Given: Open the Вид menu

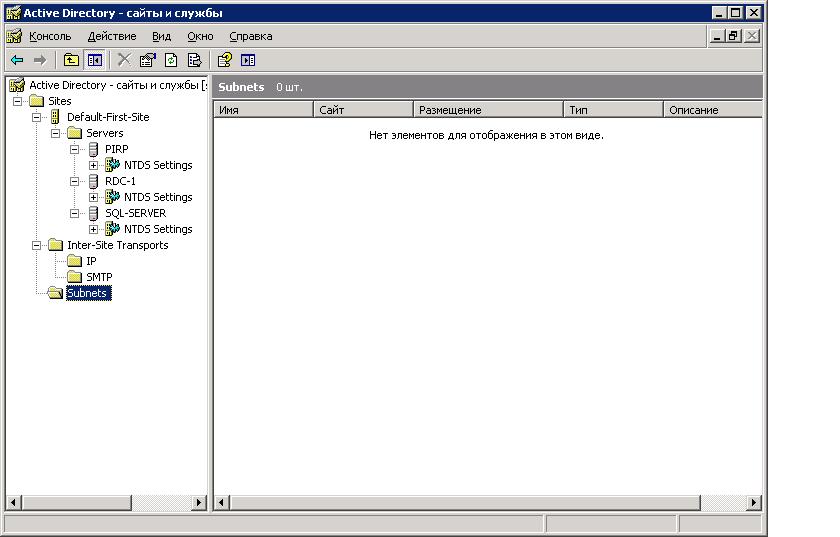Looking at the screenshot, I should (161, 36).
